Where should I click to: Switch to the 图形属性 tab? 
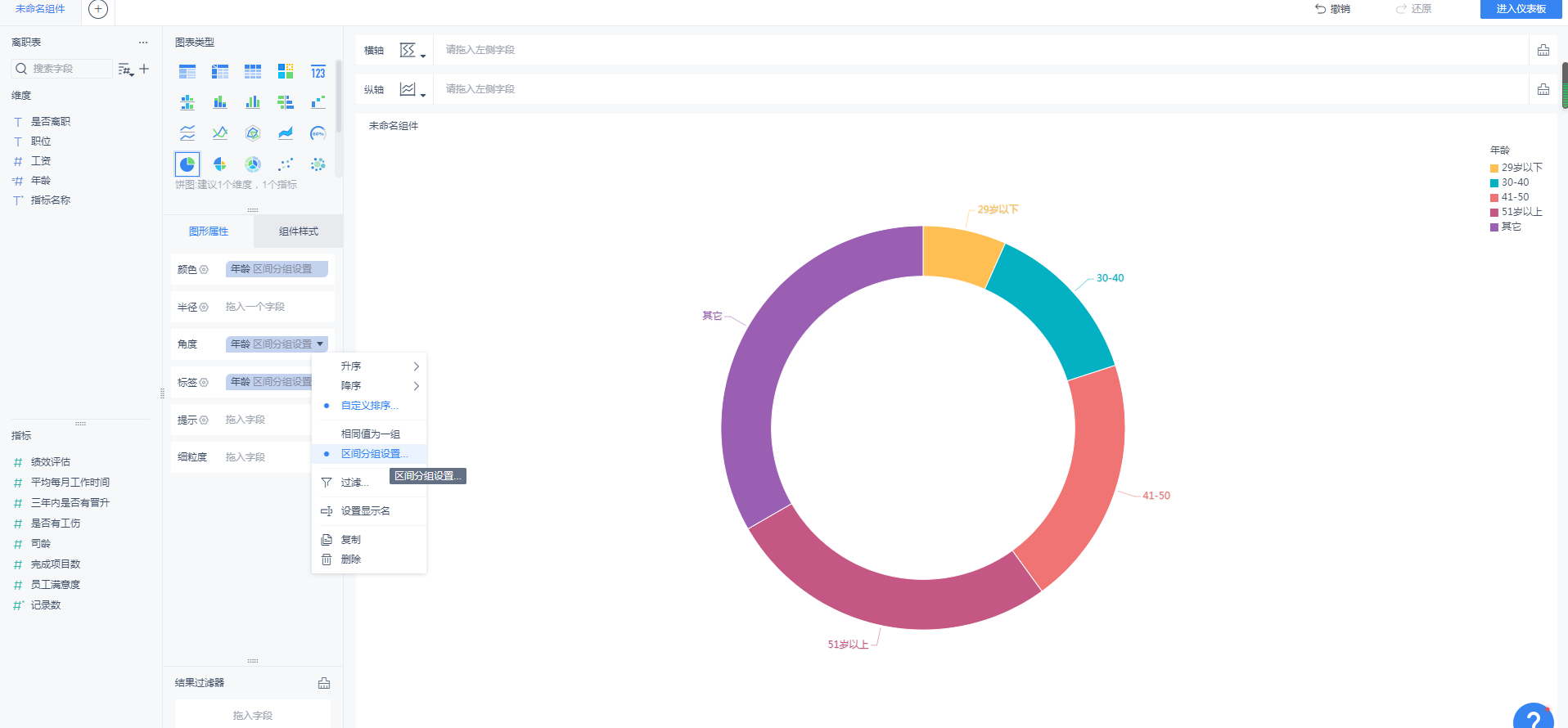[209, 231]
